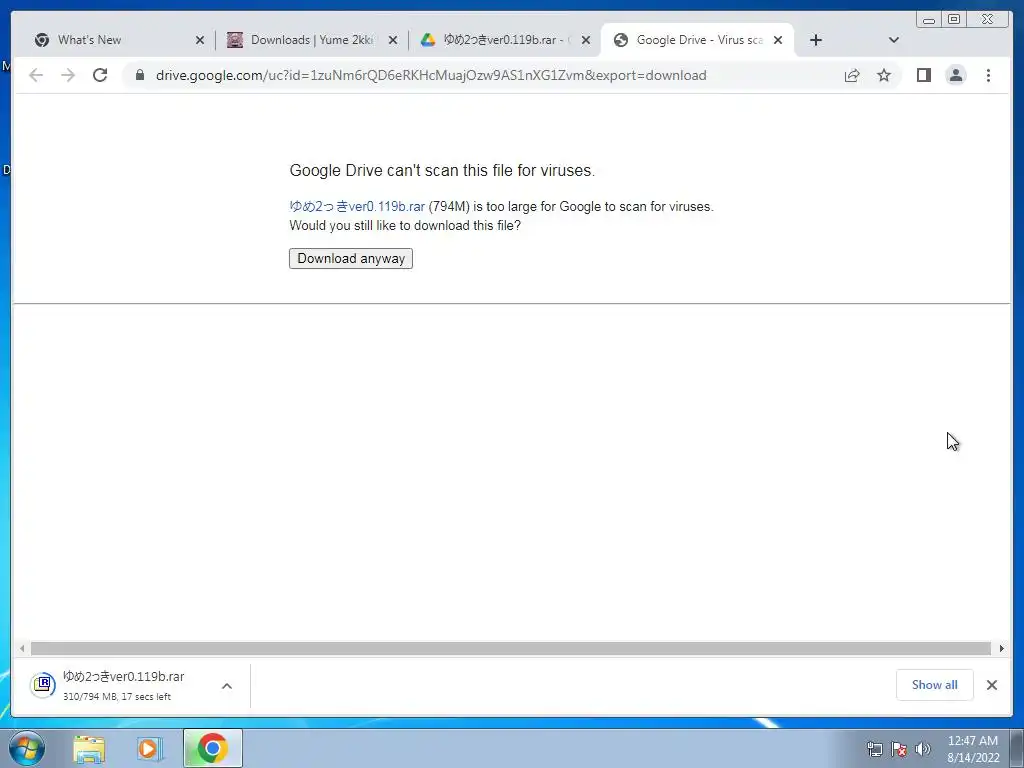The height and width of the screenshot is (768, 1024).
Task: Restore down the Chrome window
Action: point(954,20)
